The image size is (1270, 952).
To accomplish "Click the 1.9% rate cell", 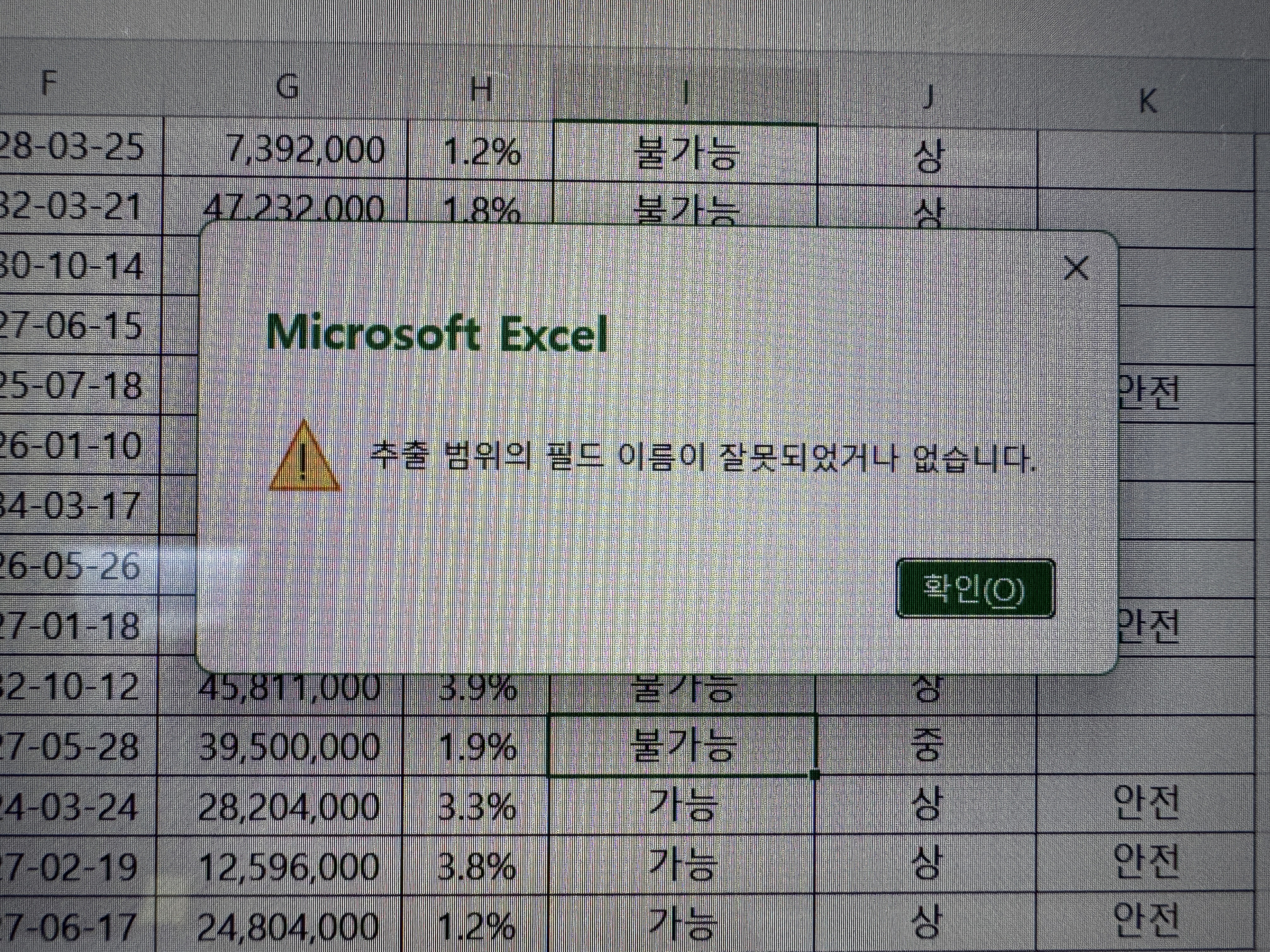I will pyautogui.click(x=477, y=746).
